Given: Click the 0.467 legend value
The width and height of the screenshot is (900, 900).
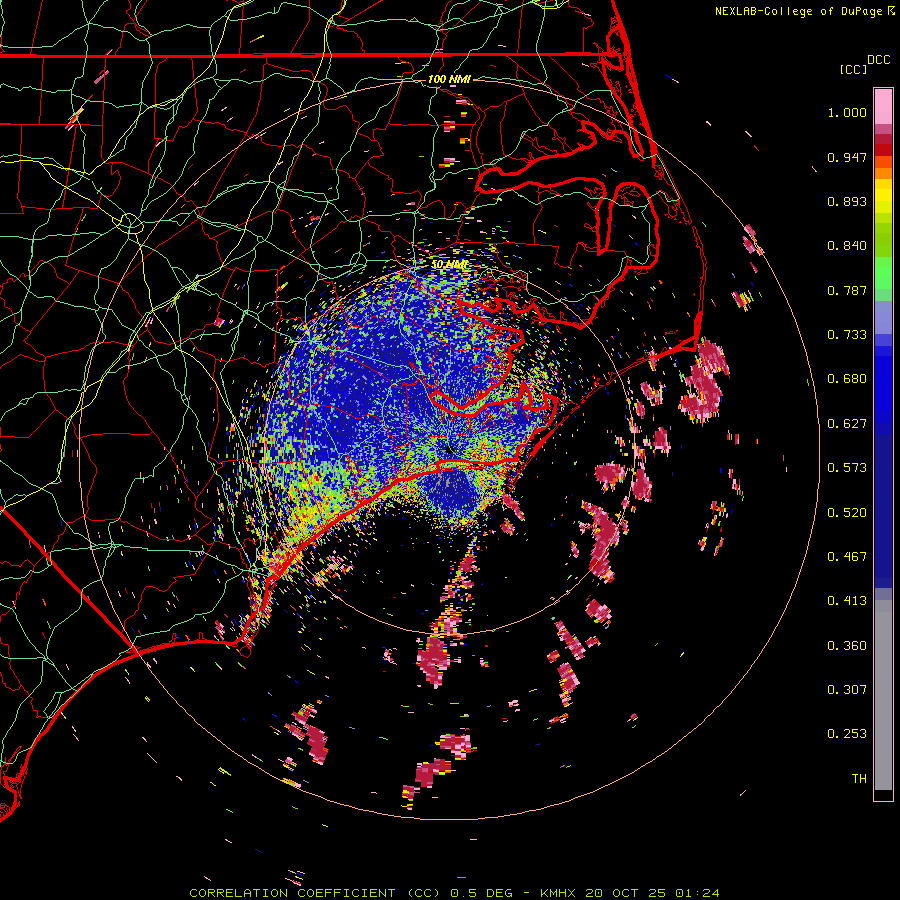Looking at the screenshot, I should click(847, 557).
